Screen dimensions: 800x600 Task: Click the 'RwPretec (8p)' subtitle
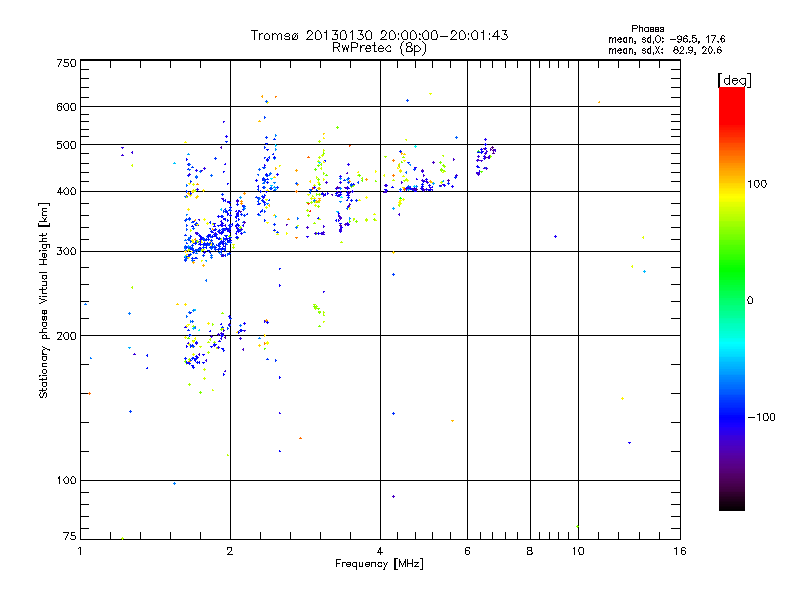(379, 48)
